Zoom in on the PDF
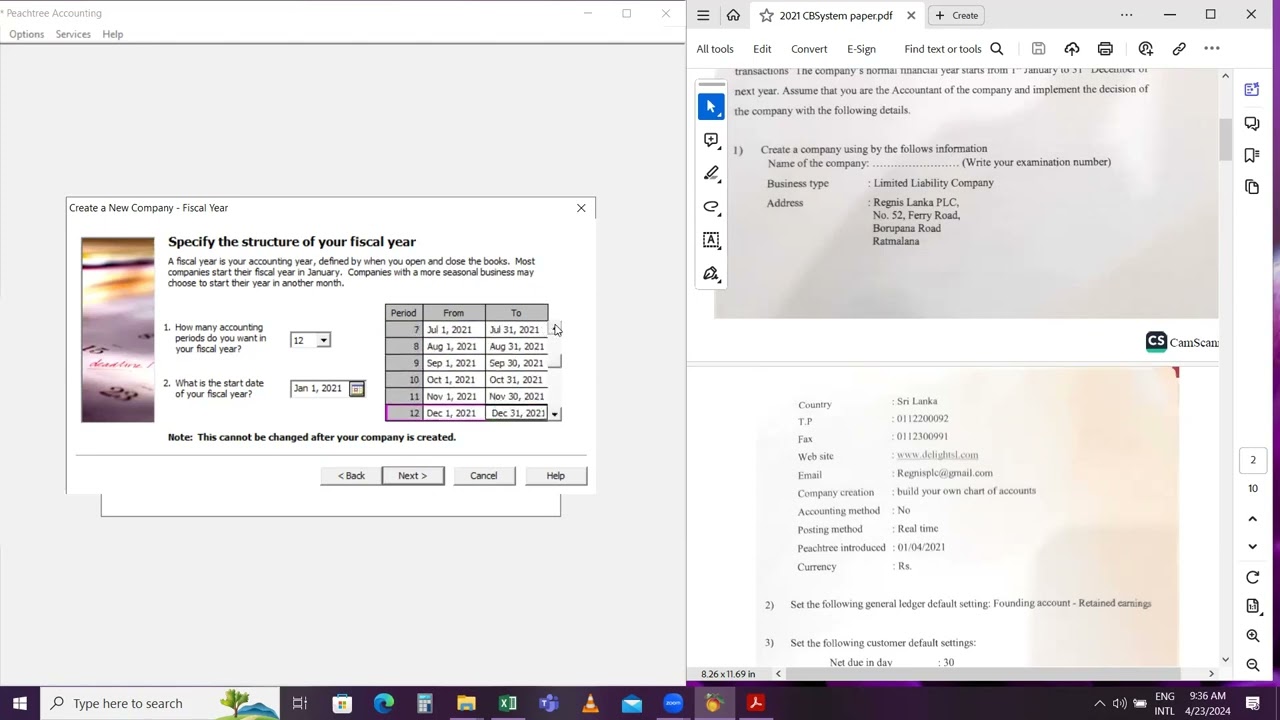This screenshot has height=720, width=1280. pyautogui.click(x=1253, y=636)
